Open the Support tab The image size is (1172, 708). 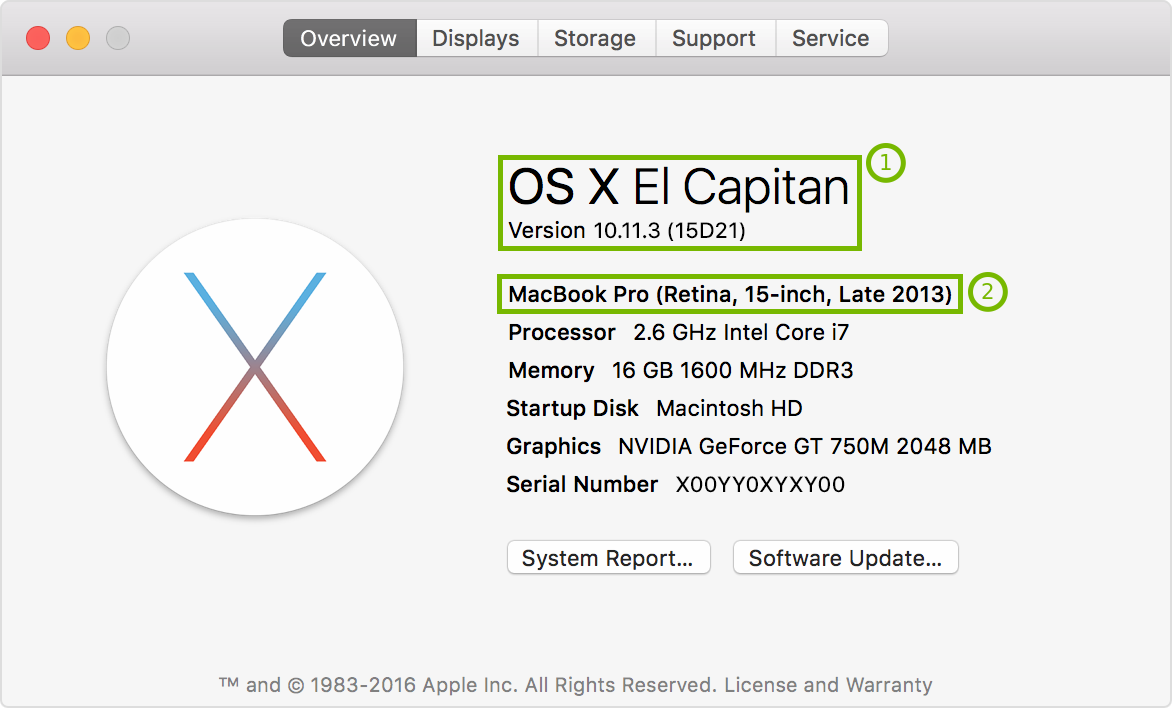714,38
